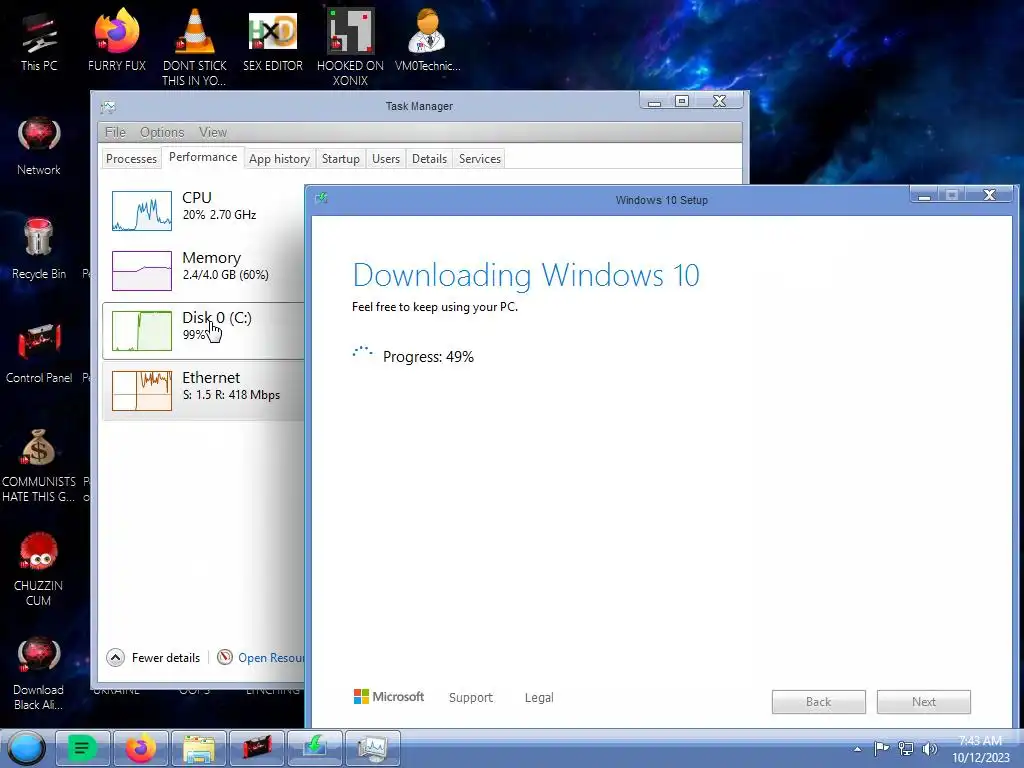Show hidden tray icons arrow

pos(857,749)
